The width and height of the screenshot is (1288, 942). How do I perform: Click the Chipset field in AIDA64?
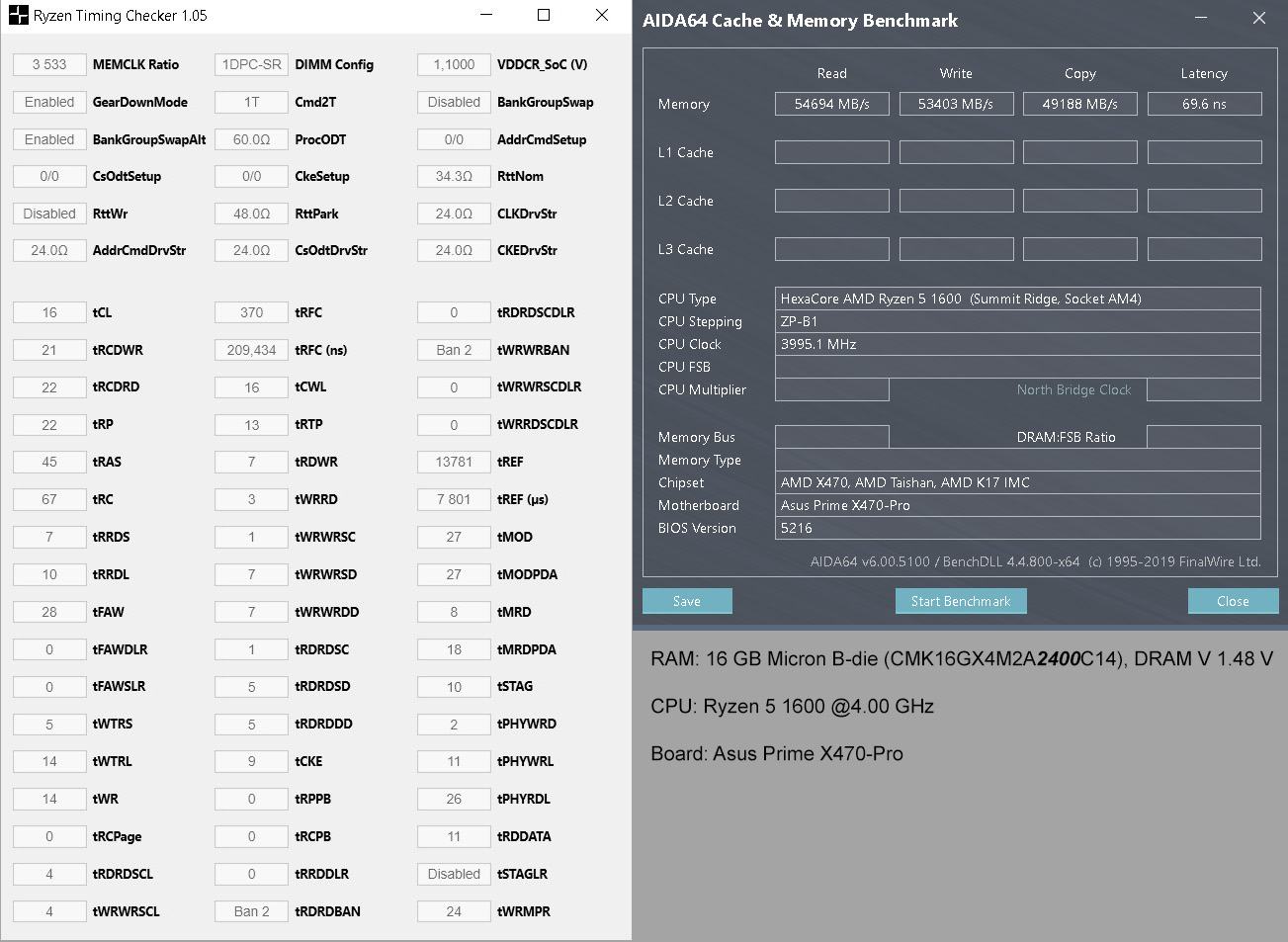click(1017, 482)
